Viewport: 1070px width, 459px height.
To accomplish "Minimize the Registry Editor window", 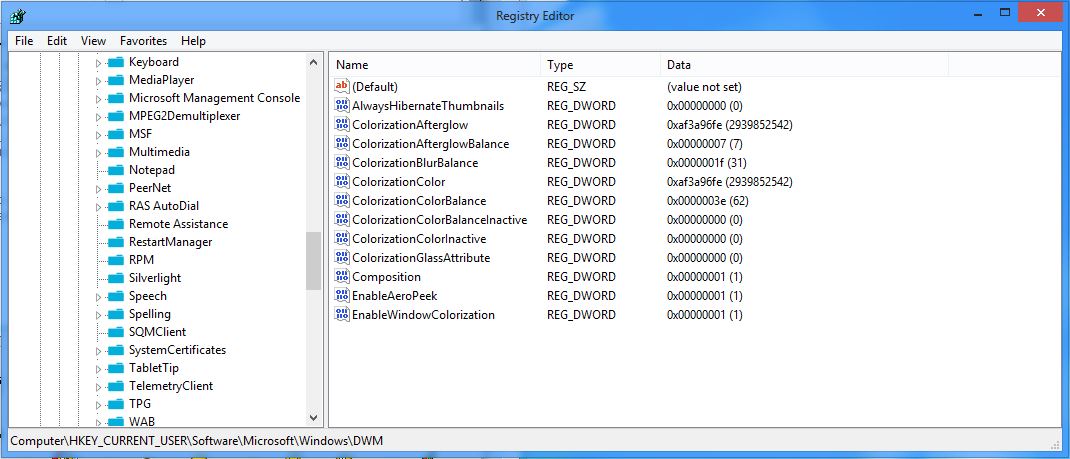I will click(978, 12).
